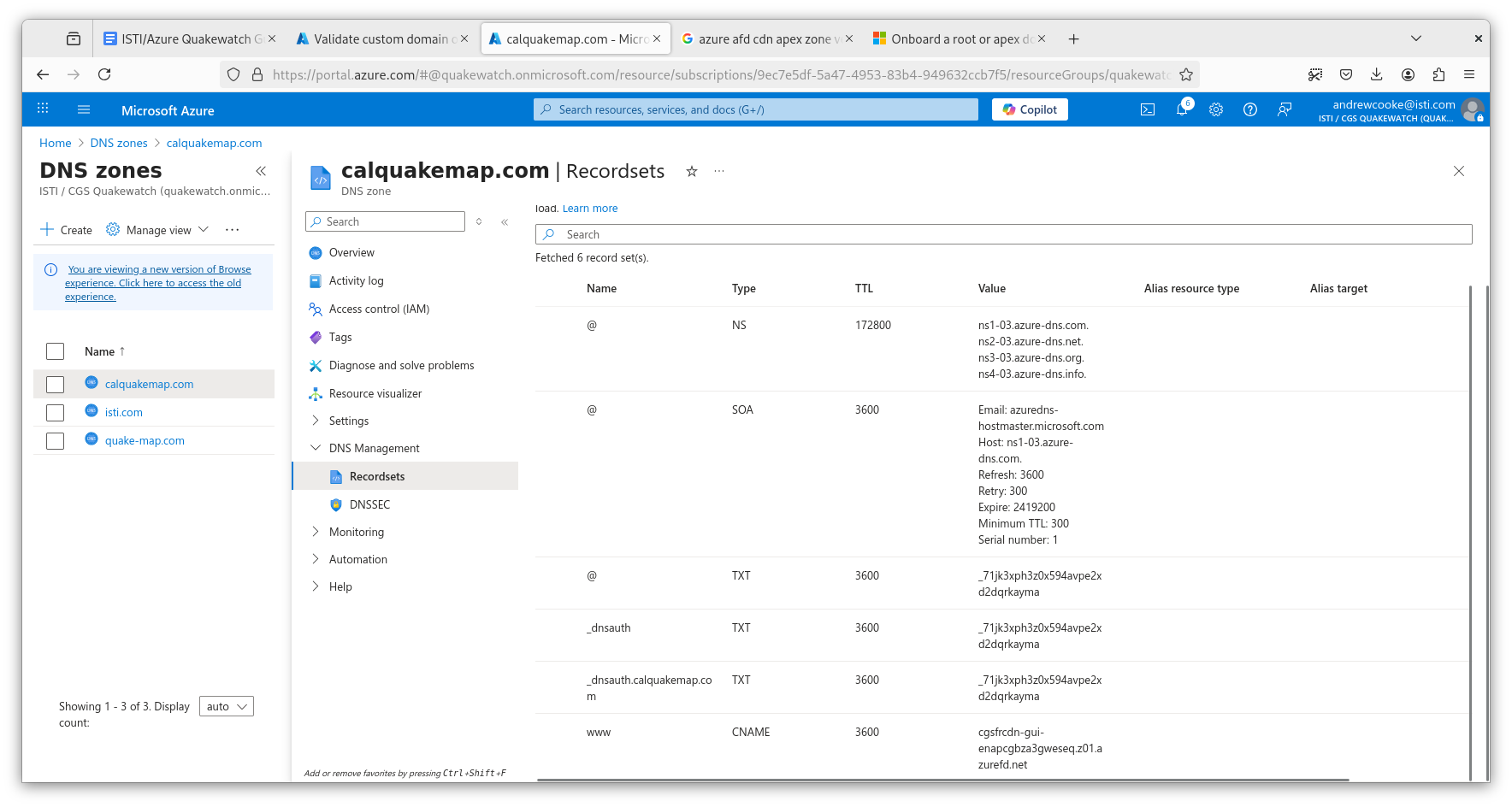Switch to Validate custom domain browser tab
Screen dimensions: 1512x807
[x=381, y=38]
